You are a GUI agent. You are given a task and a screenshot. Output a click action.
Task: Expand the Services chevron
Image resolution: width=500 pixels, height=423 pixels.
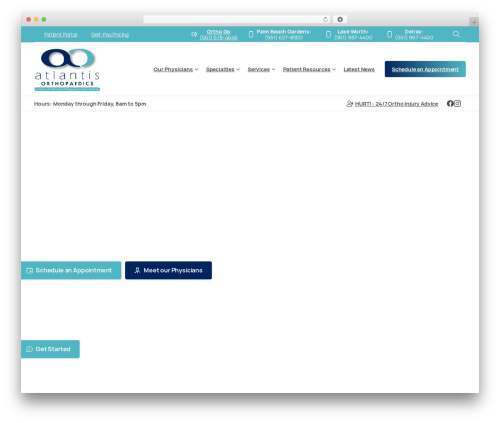(x=273, y=69)
